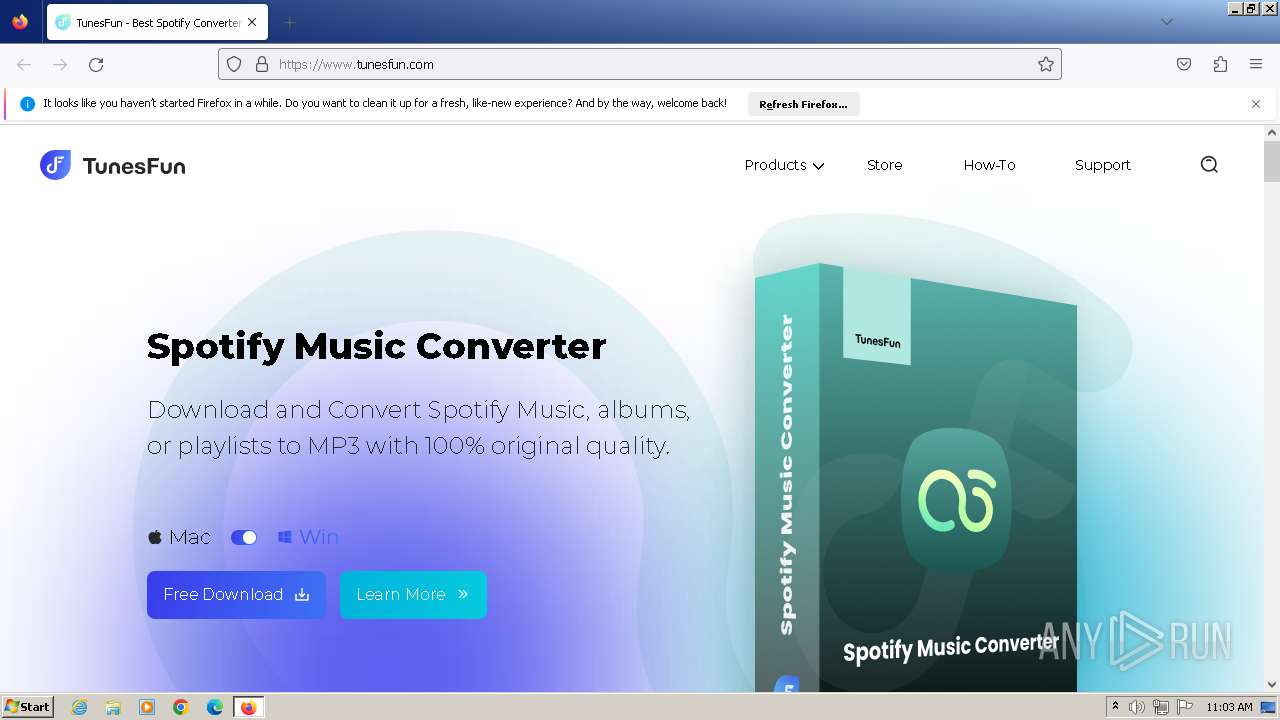Click the Free Download button

236,594
